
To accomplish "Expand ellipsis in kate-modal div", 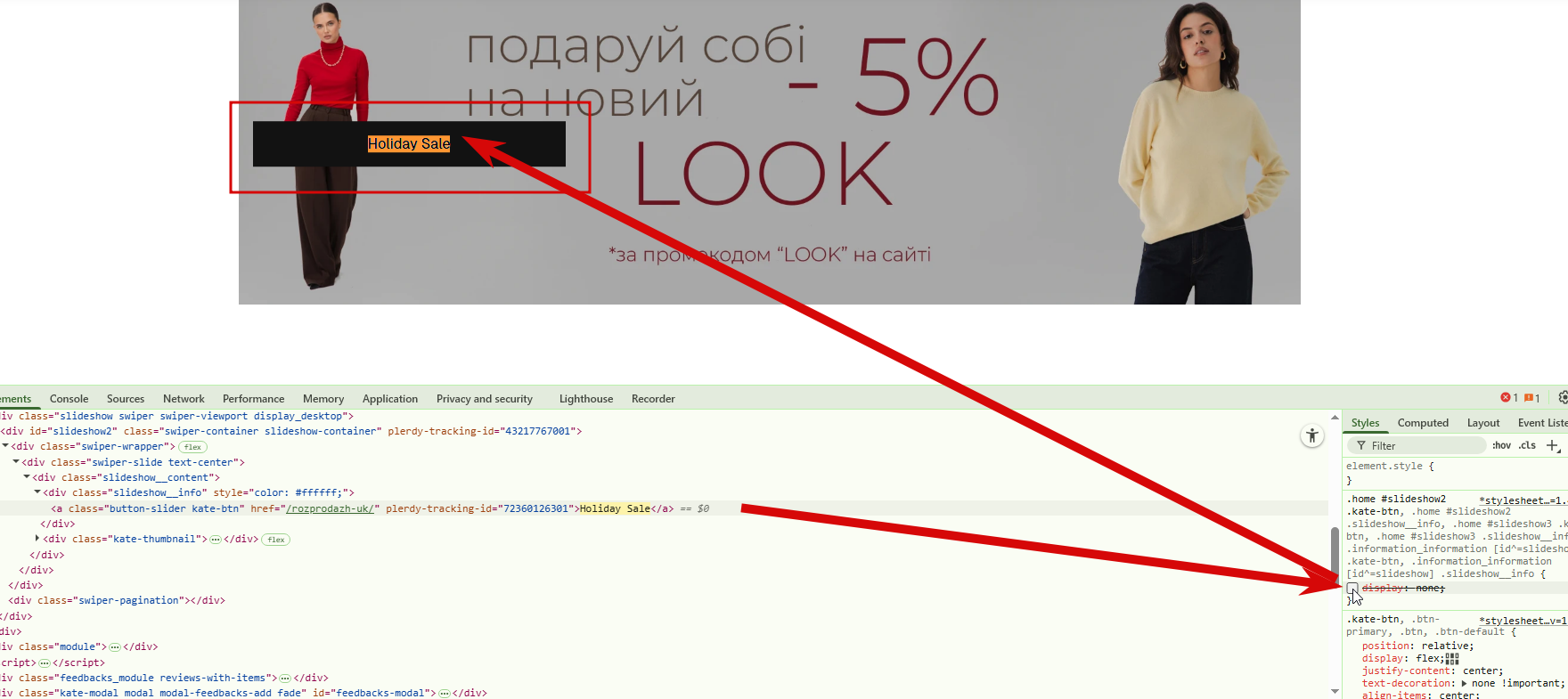I will [x=444, y=694].
